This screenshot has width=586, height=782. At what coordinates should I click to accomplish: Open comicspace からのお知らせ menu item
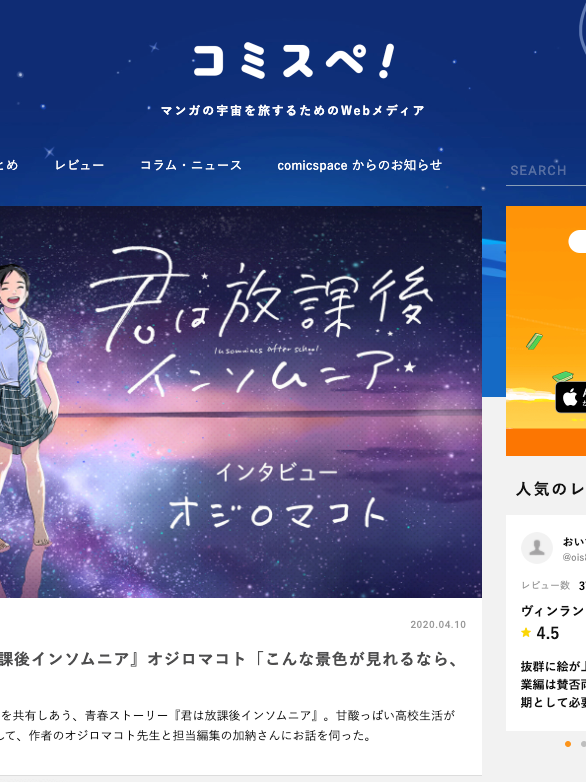(359, 165)
